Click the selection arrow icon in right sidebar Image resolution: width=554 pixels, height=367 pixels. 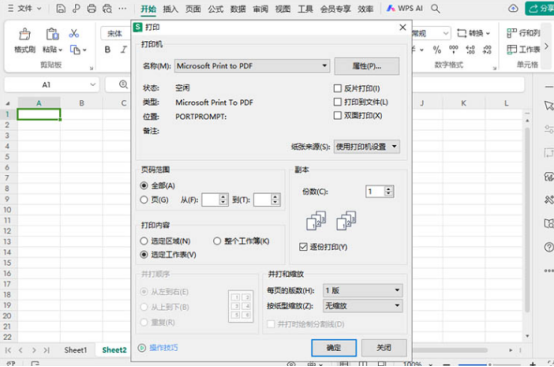(549, 105)
